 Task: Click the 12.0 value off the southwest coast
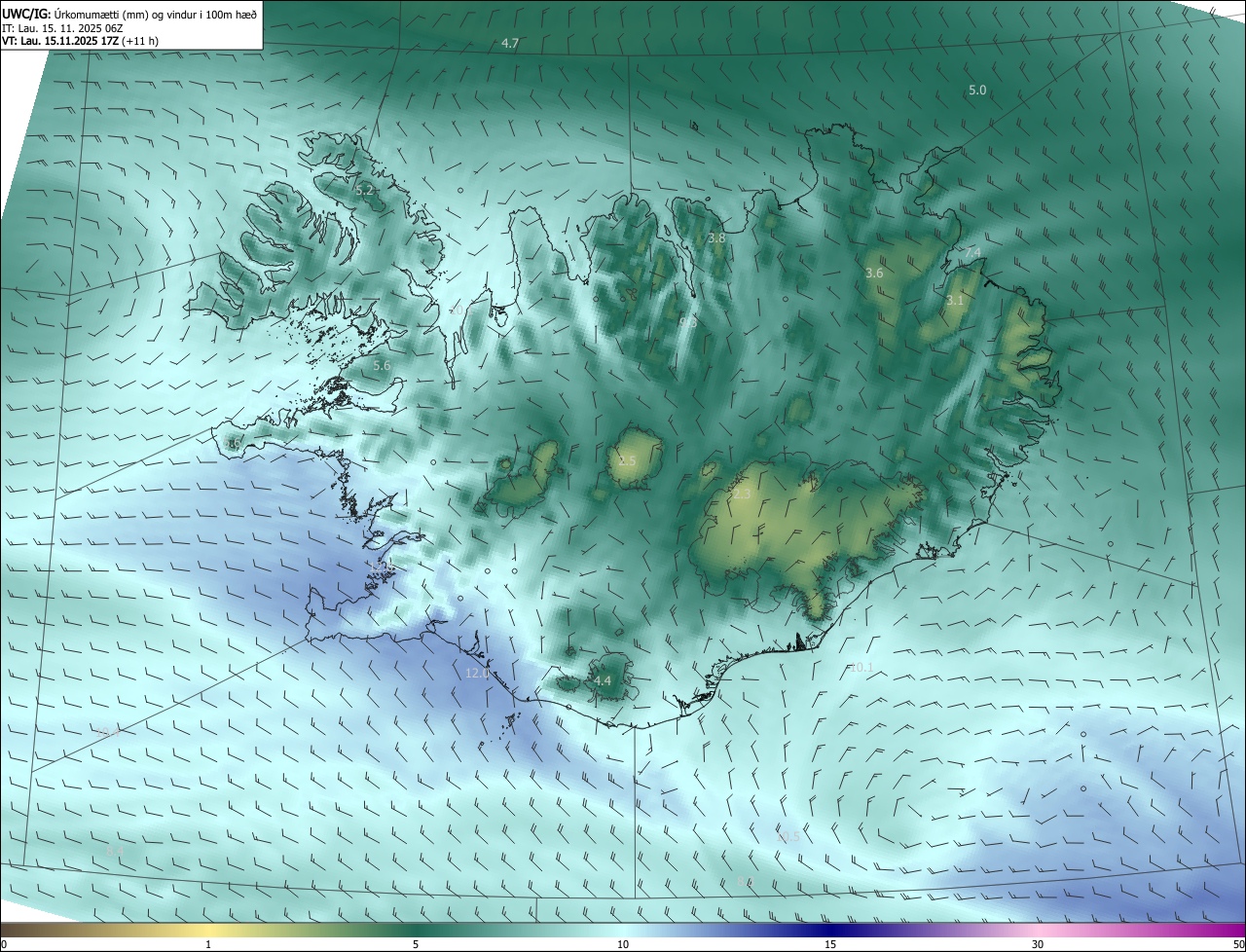tap(477, 673)
